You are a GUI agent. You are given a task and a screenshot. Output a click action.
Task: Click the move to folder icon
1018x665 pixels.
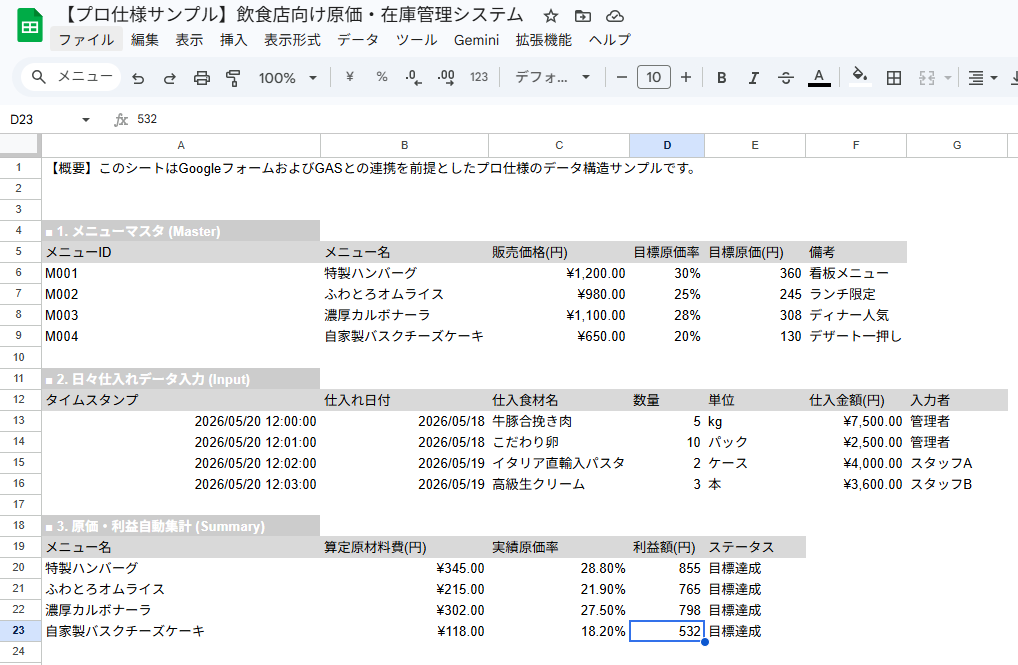[x=583, y=16]
